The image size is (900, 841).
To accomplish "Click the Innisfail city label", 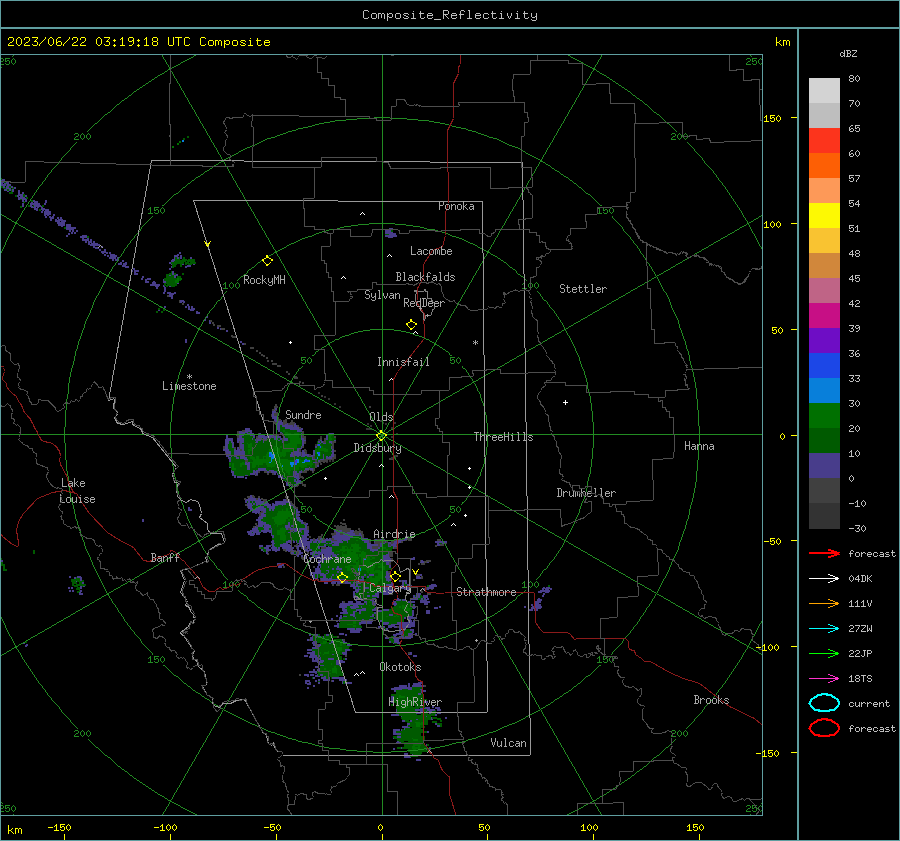I will tap(403, 362).
